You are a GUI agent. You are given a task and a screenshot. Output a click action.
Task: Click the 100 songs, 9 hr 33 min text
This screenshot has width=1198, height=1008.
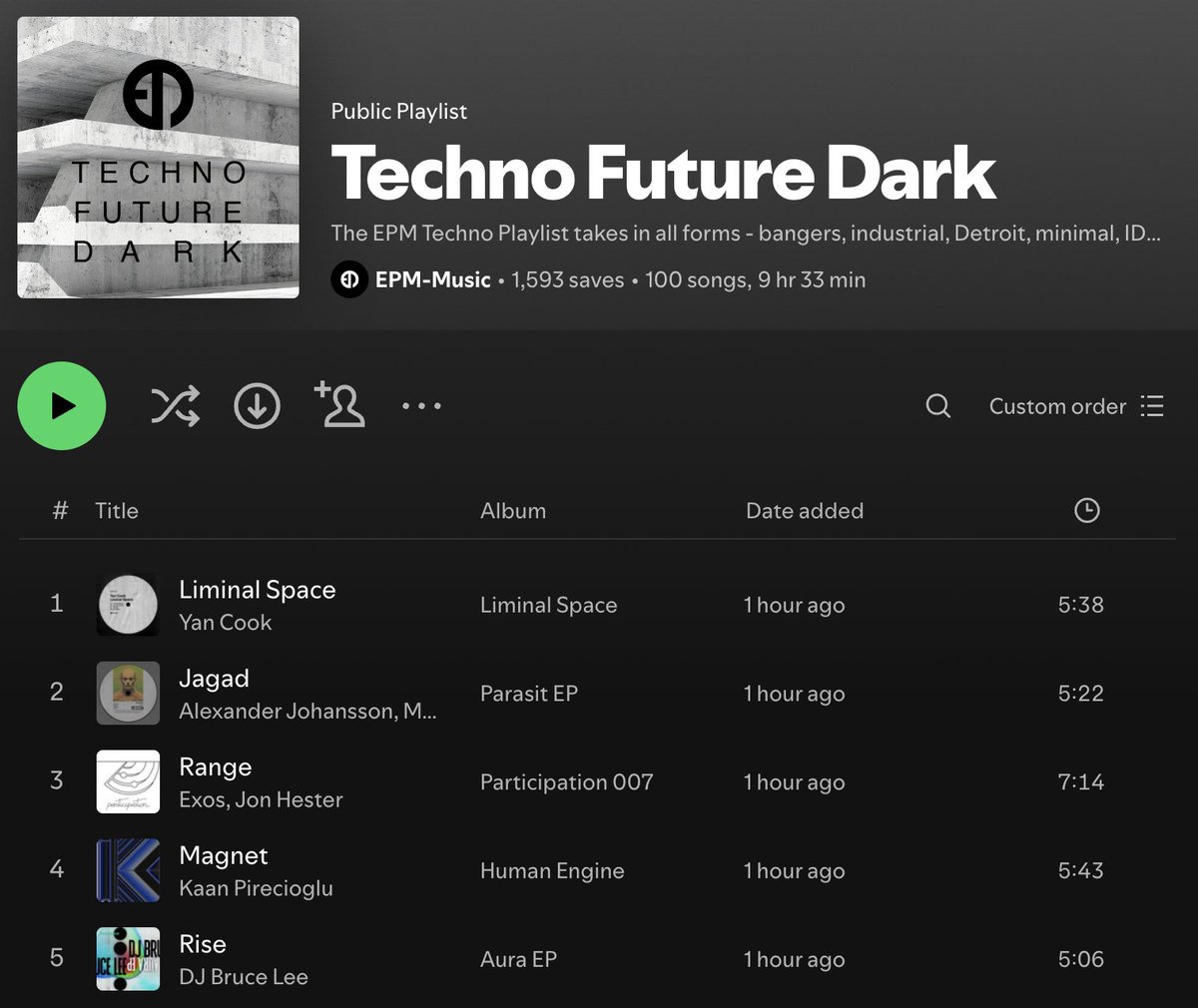(755, 280)
